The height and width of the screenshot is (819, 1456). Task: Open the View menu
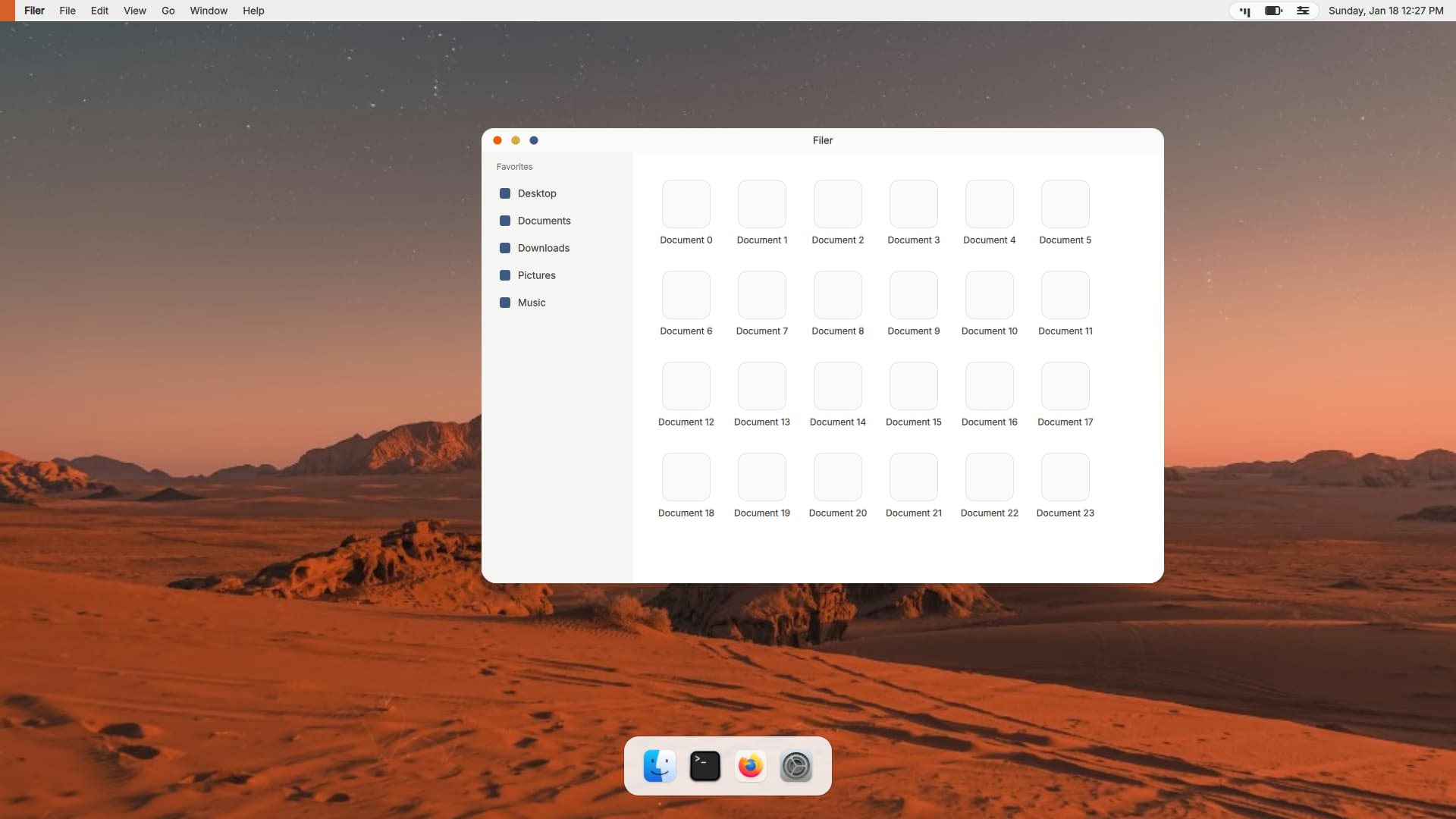click(x=134, y=11)
